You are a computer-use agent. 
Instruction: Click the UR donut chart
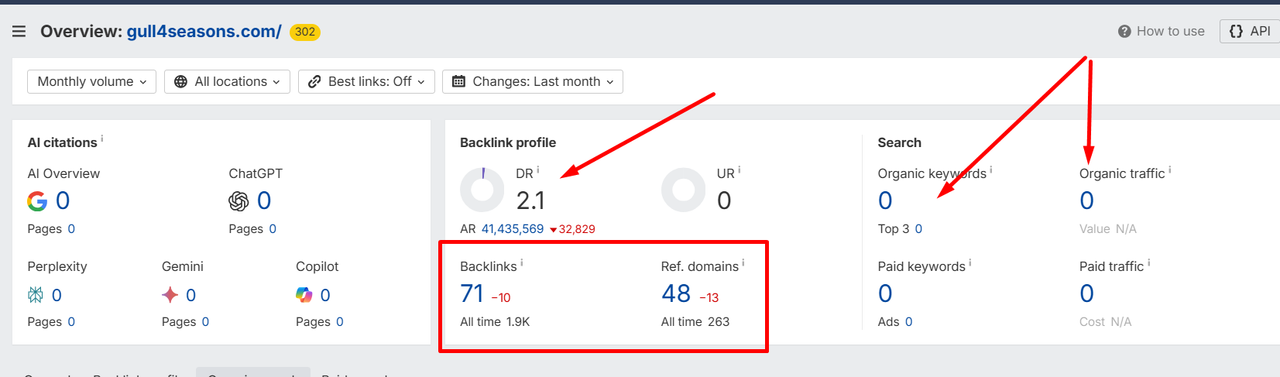[x=684, y=189]
